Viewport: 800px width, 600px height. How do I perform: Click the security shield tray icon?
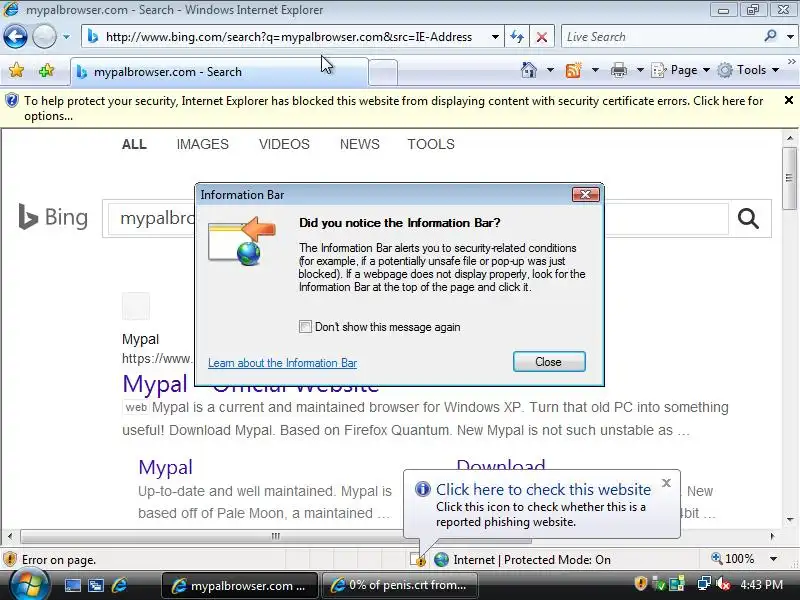641,583
